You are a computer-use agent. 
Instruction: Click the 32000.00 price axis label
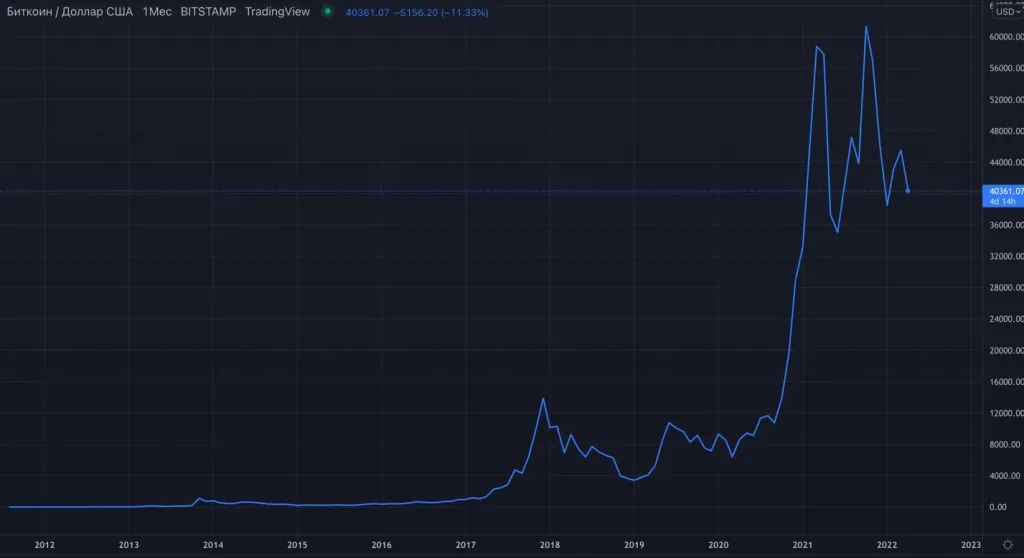point(1006,256)
